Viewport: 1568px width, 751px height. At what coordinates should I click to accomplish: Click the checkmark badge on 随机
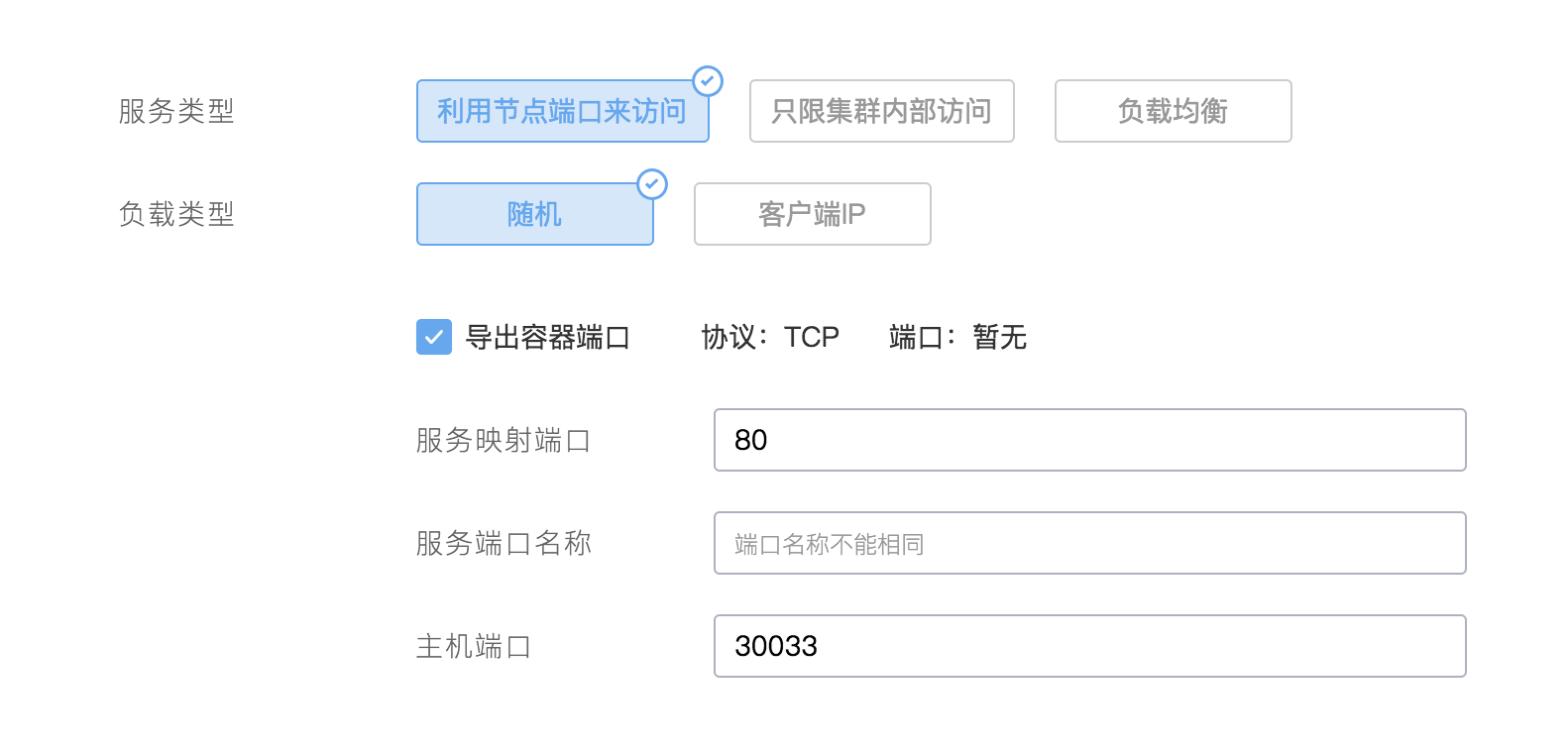[x=652, y=184]
